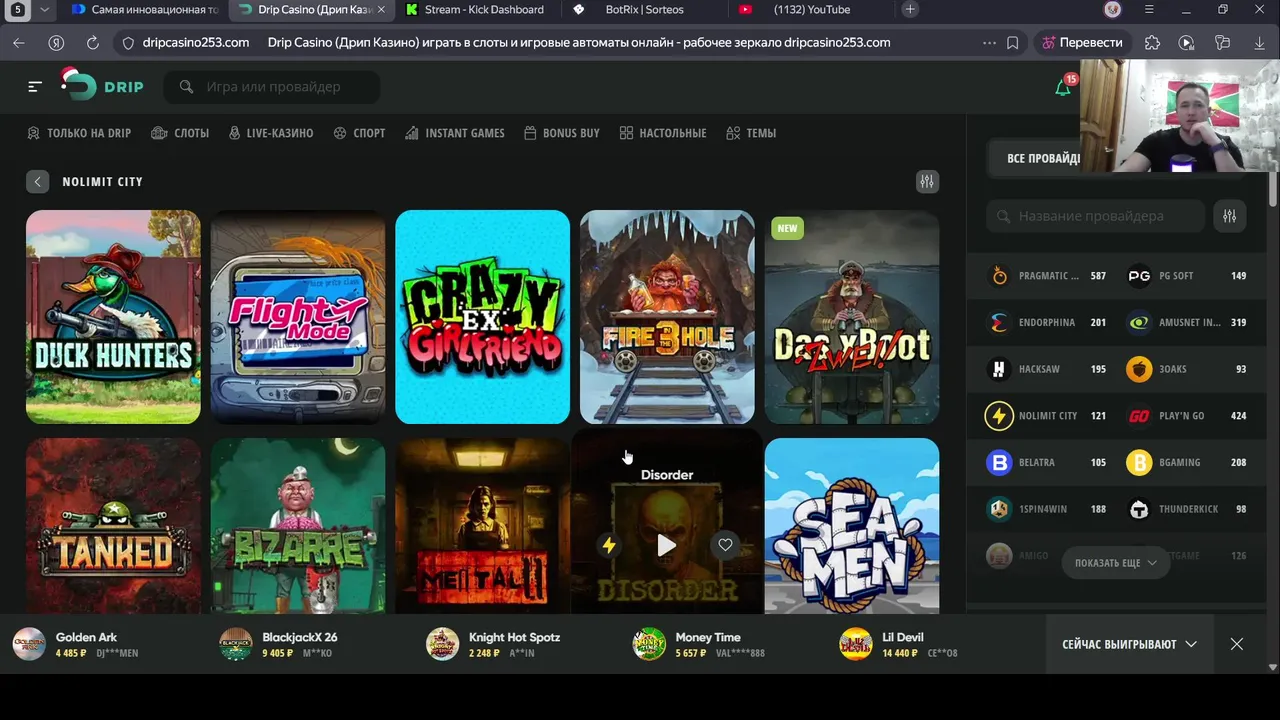Open the Tanked game thumbnail
Viewport: 1280px width, 720px height.
113,526
